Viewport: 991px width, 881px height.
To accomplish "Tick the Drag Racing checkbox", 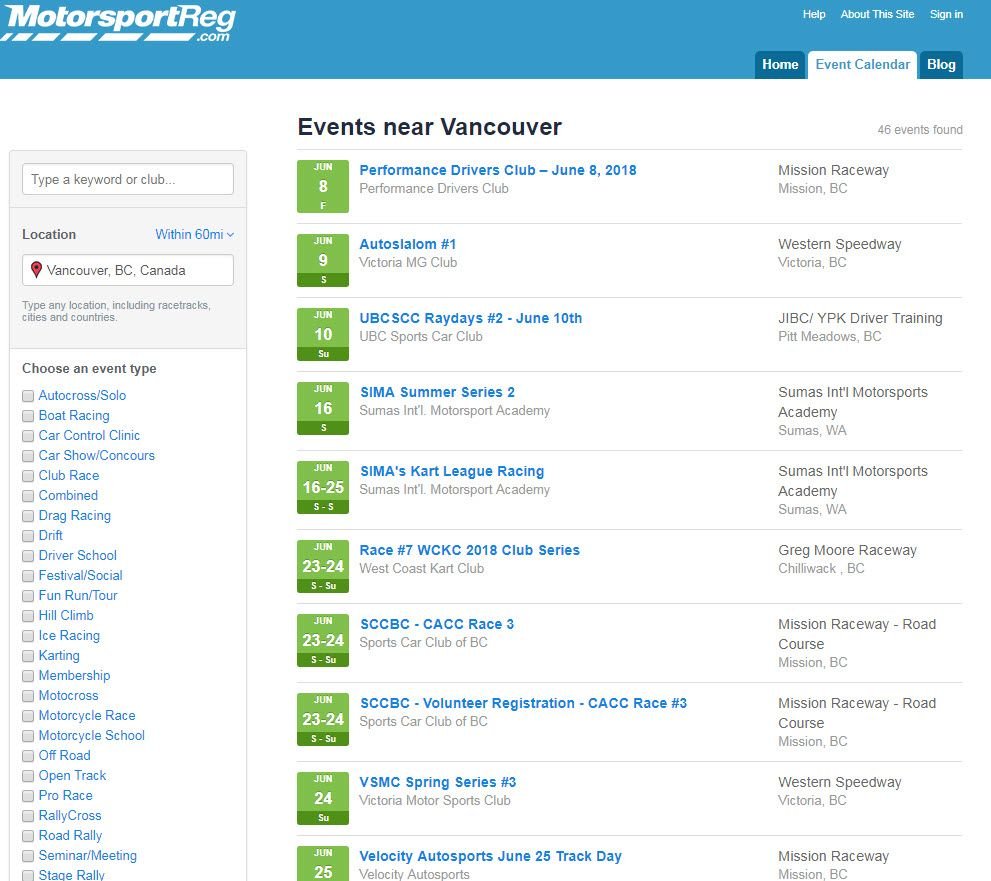I will tap(28, 516).
